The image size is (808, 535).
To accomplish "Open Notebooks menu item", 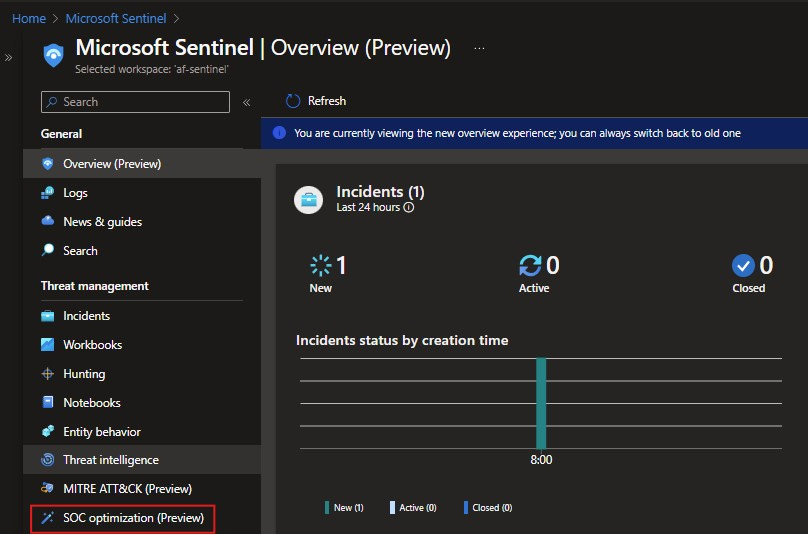I will (x=142, y=403).
